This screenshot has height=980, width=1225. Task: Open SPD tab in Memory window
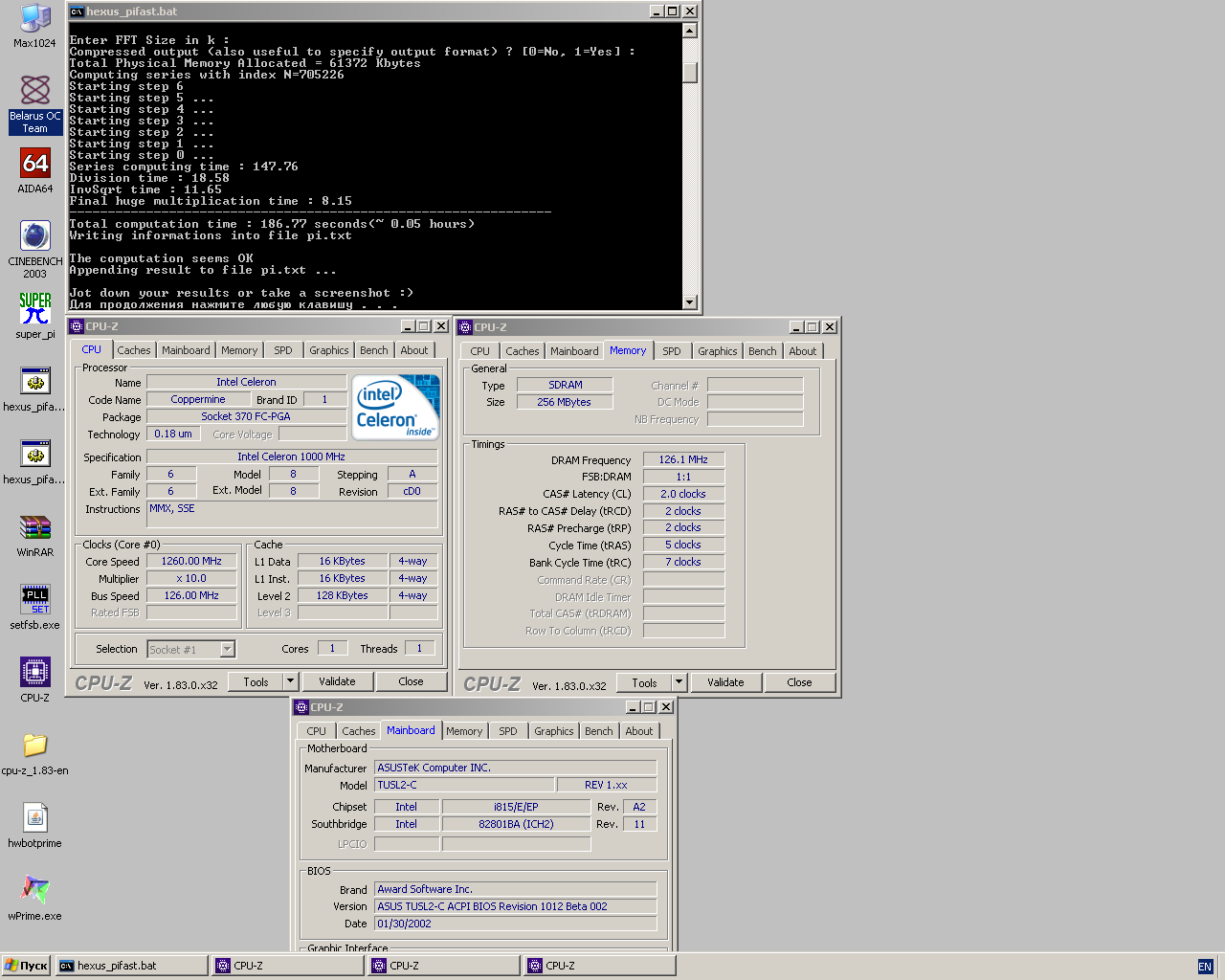[x=672, y=351]
